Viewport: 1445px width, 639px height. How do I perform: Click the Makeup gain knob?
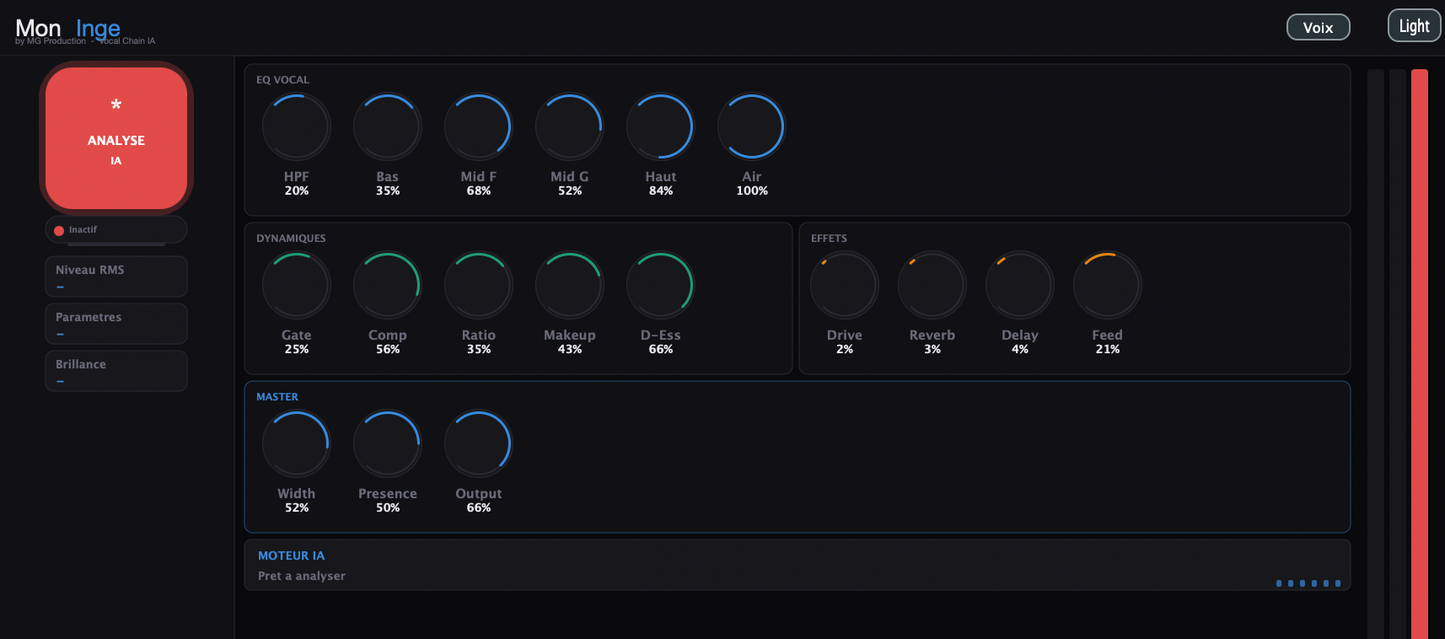[569, 285]
